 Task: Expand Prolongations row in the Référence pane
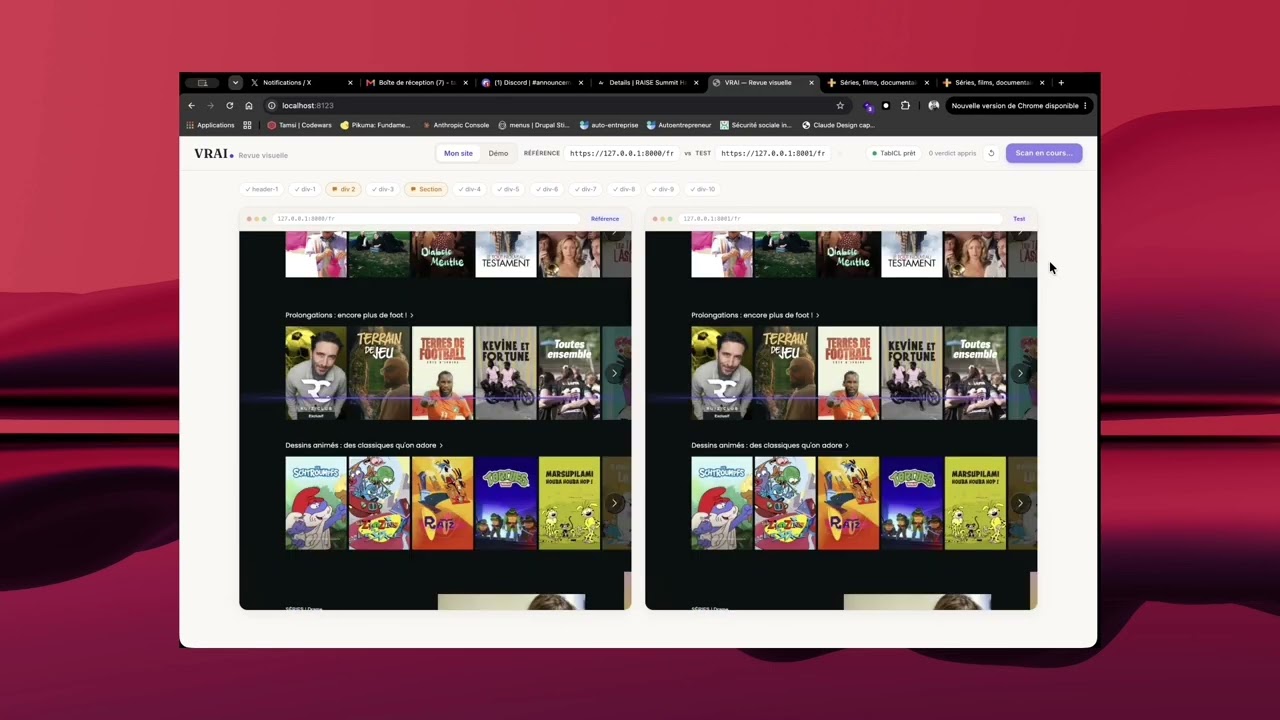click(349, 315)
